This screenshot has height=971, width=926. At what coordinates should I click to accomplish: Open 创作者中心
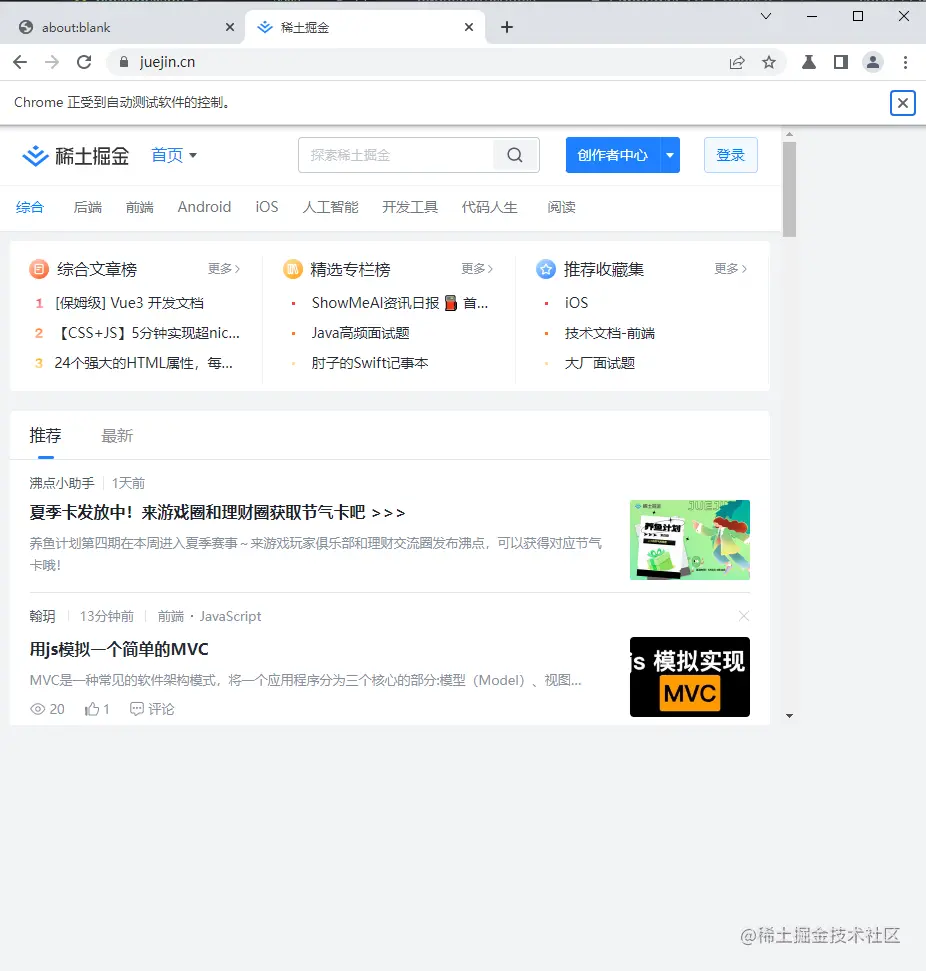(613, 155)
